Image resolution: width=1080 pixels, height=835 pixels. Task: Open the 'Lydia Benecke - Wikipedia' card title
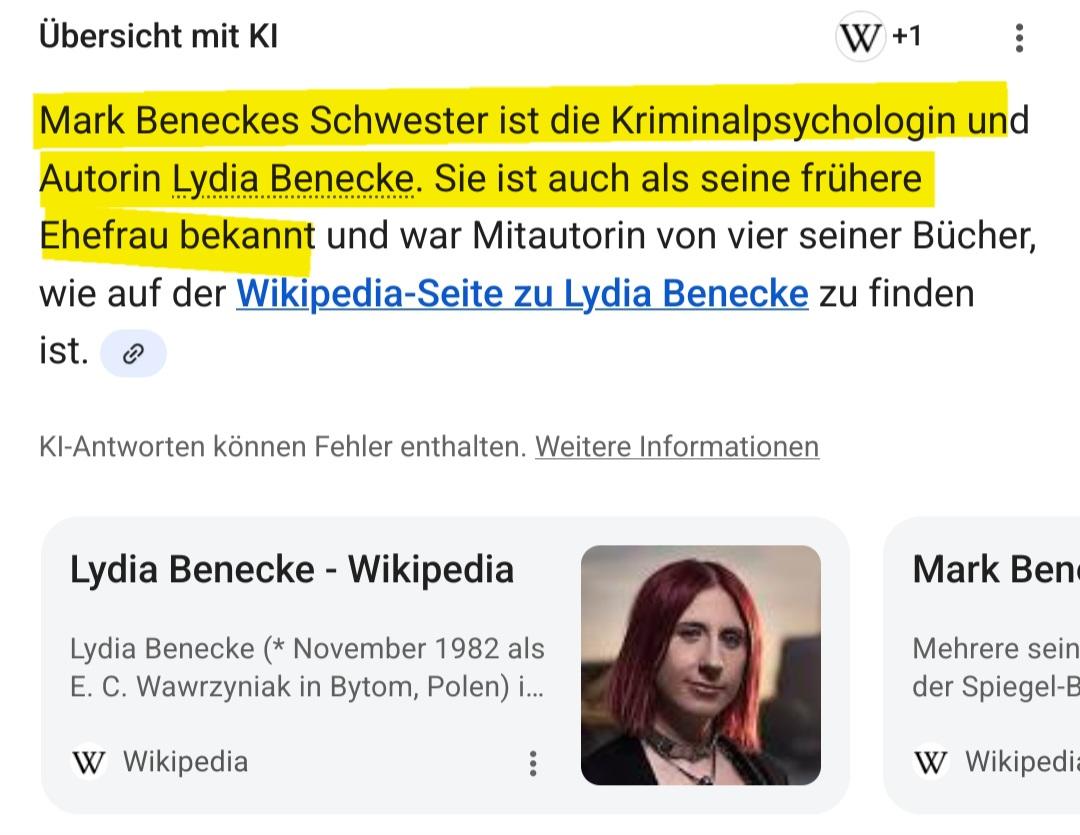292,570
